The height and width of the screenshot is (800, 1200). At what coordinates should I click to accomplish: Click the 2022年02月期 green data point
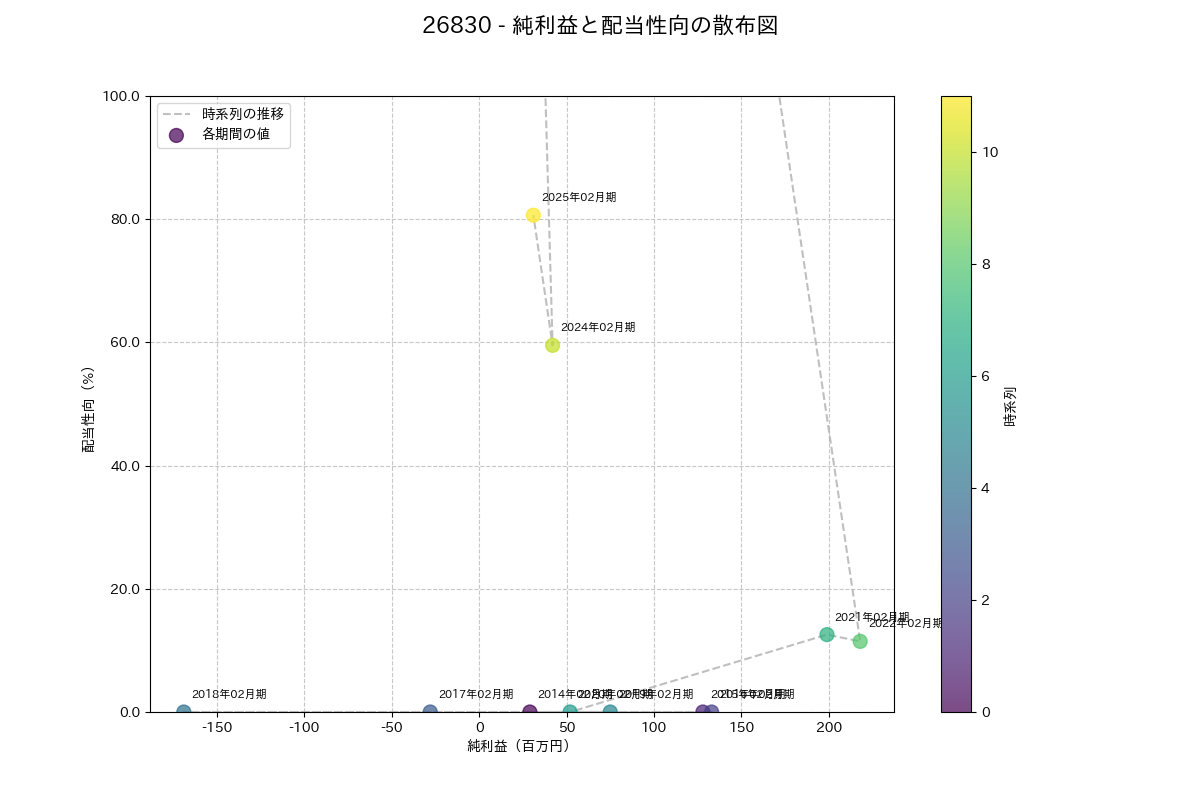click(x=860, y=641)
